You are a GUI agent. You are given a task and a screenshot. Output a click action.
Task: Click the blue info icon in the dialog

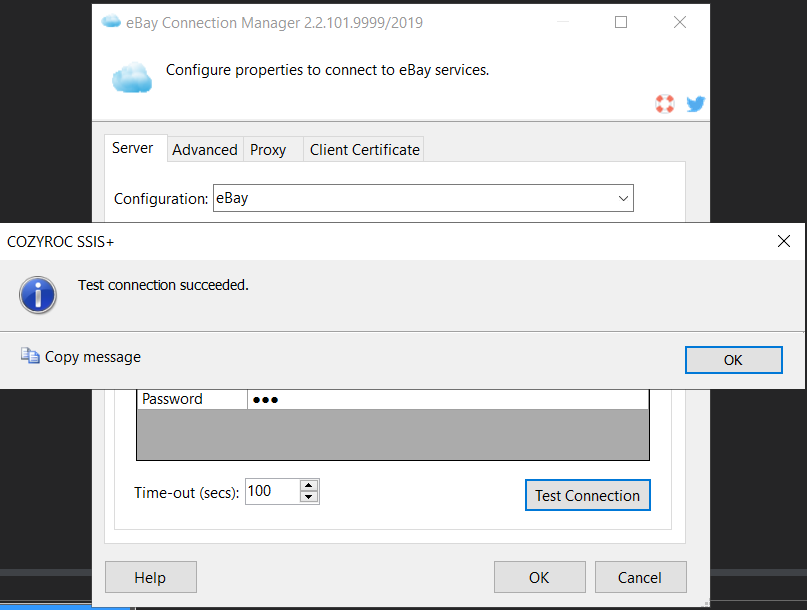click(x=38, y=295)
